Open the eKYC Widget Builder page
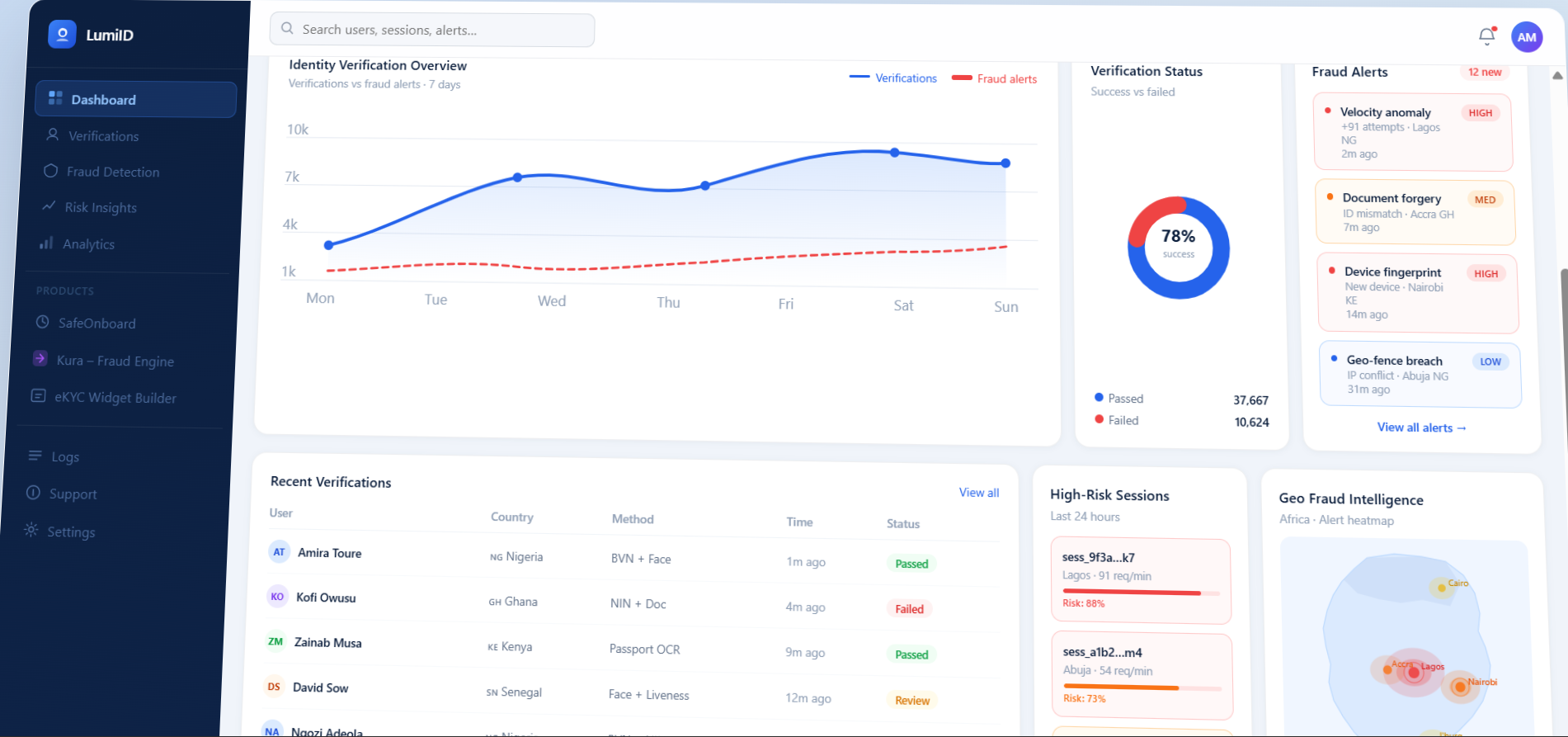 115,398
